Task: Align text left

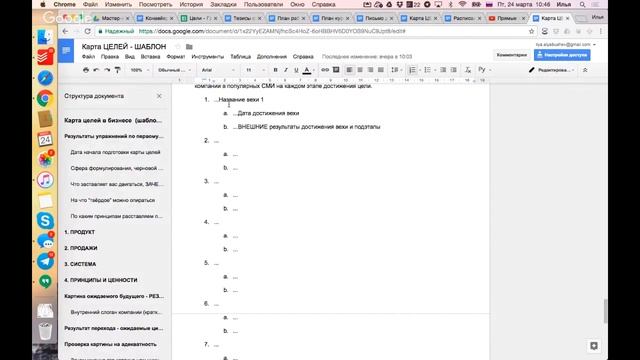Action: pyautogui.click(x=349, y=70)
